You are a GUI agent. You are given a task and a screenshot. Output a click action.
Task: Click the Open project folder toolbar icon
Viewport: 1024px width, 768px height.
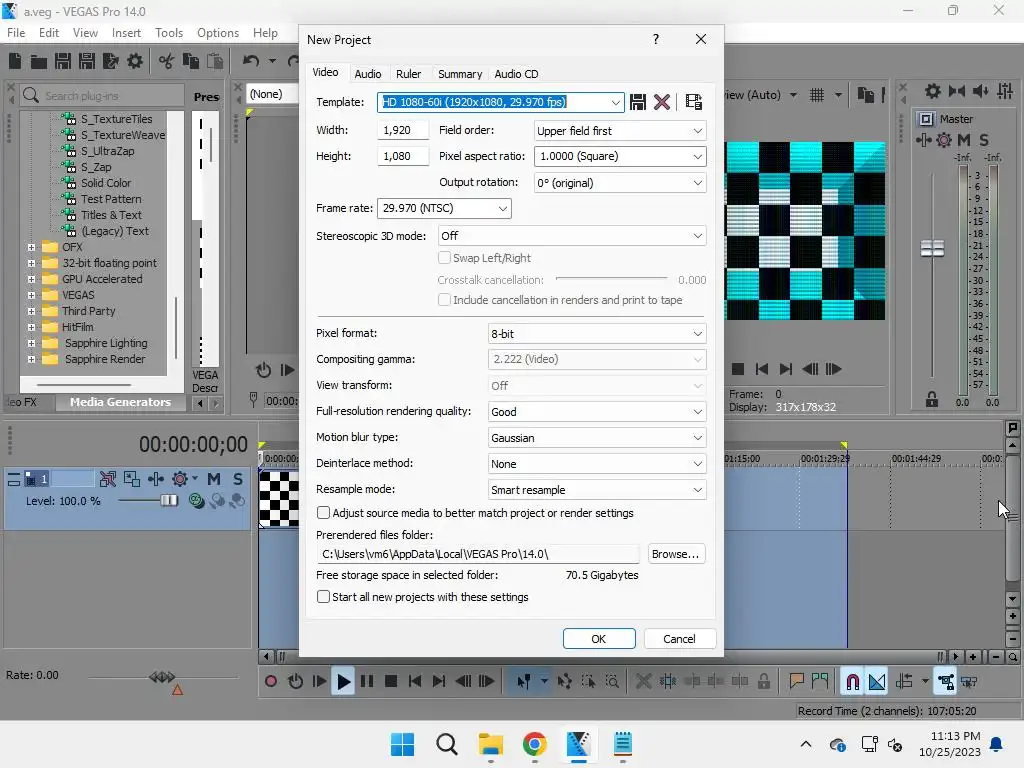click(39, 61)
